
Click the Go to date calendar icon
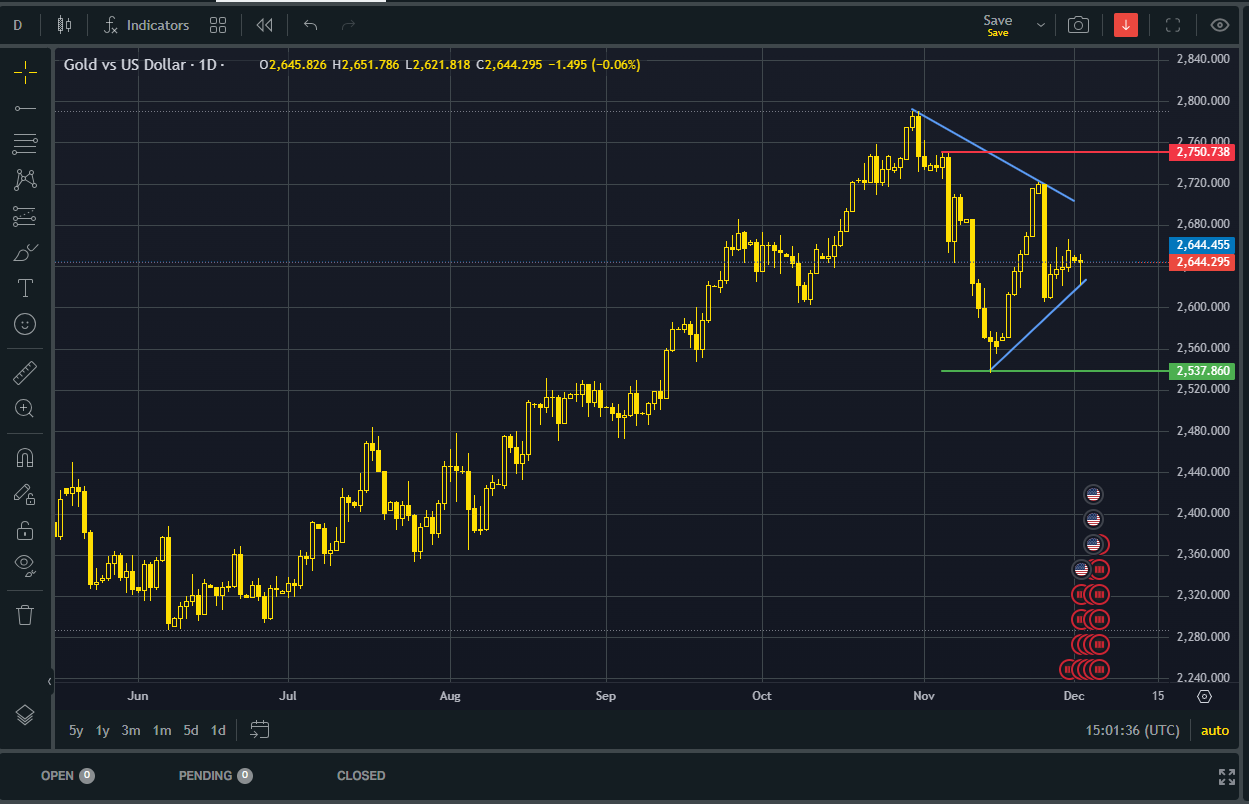coord(260,730)
